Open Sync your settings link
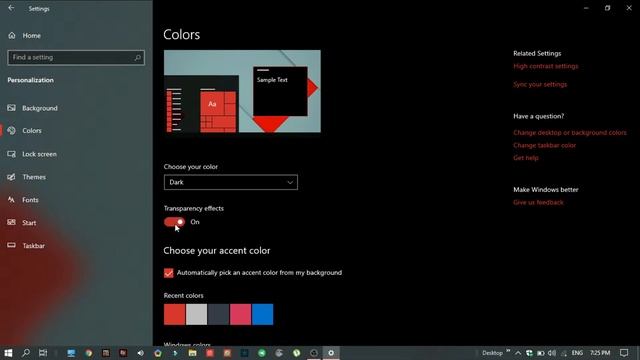 point(540,84)
